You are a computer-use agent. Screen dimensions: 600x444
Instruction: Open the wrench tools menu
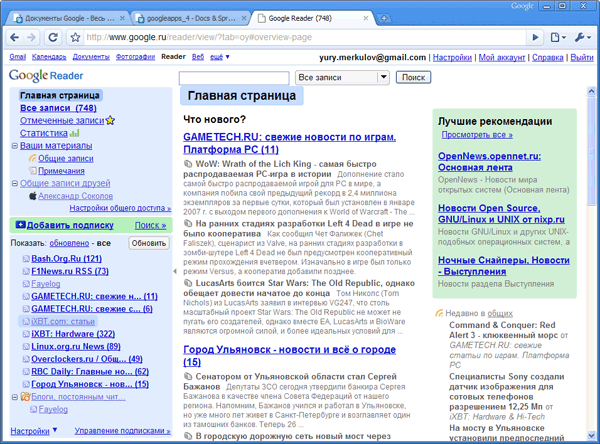583,37
